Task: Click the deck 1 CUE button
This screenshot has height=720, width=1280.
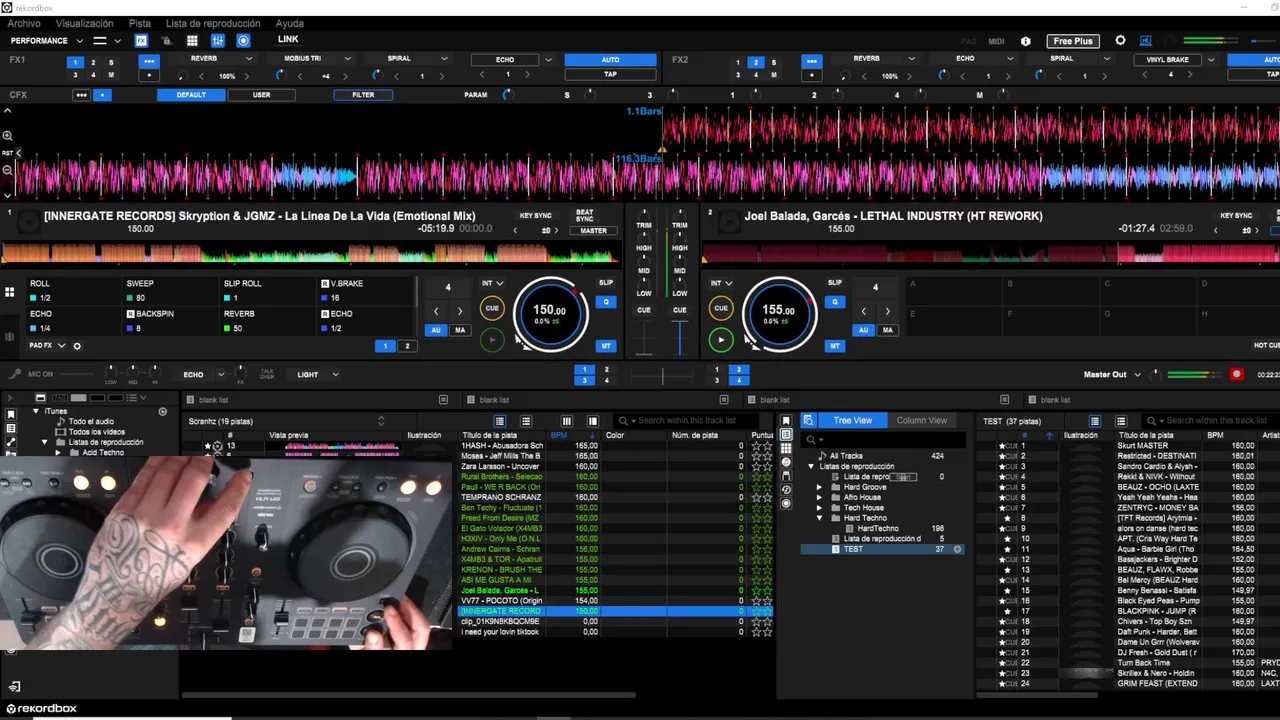Action: (492, 308)
